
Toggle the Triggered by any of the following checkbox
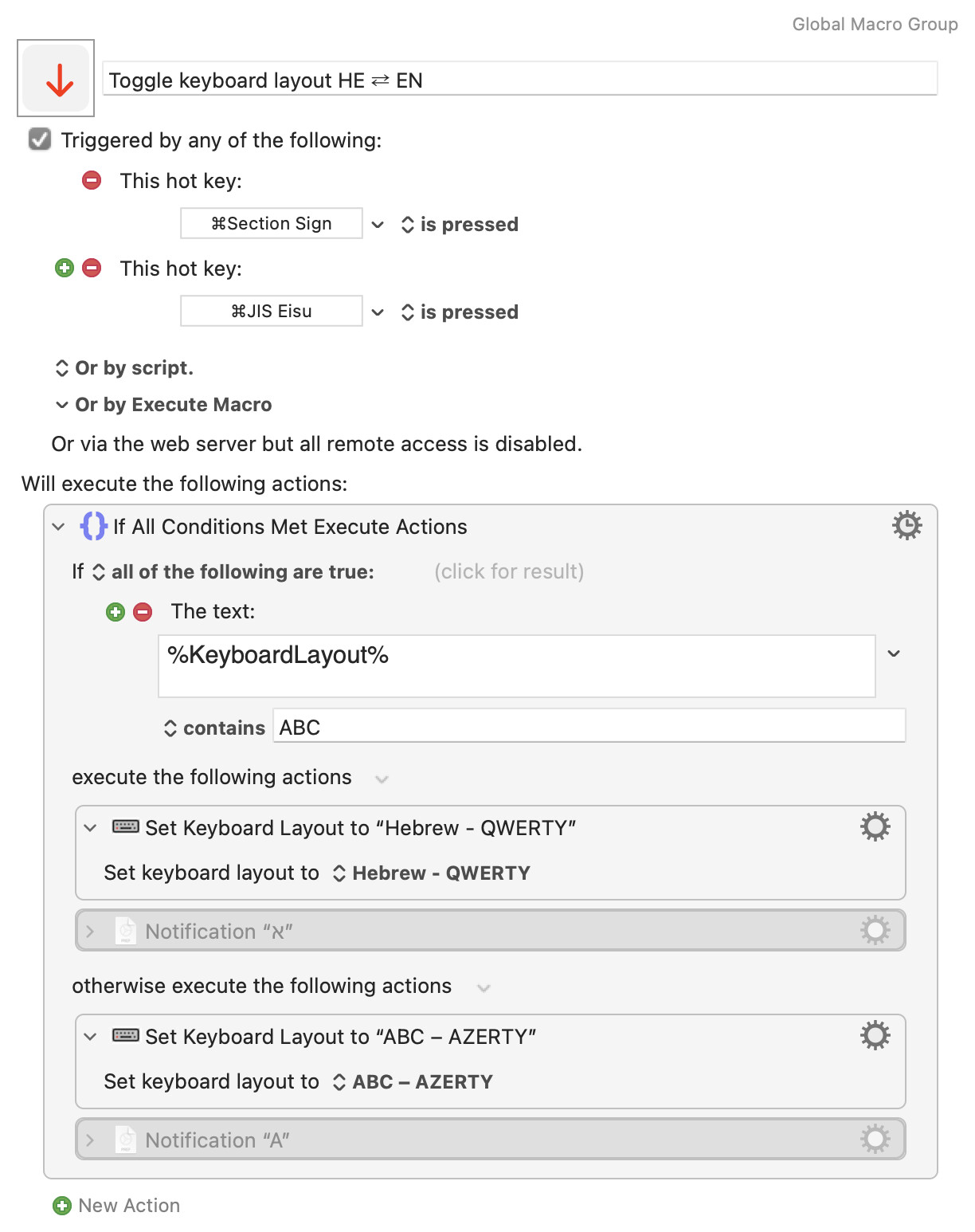[40, 139]
